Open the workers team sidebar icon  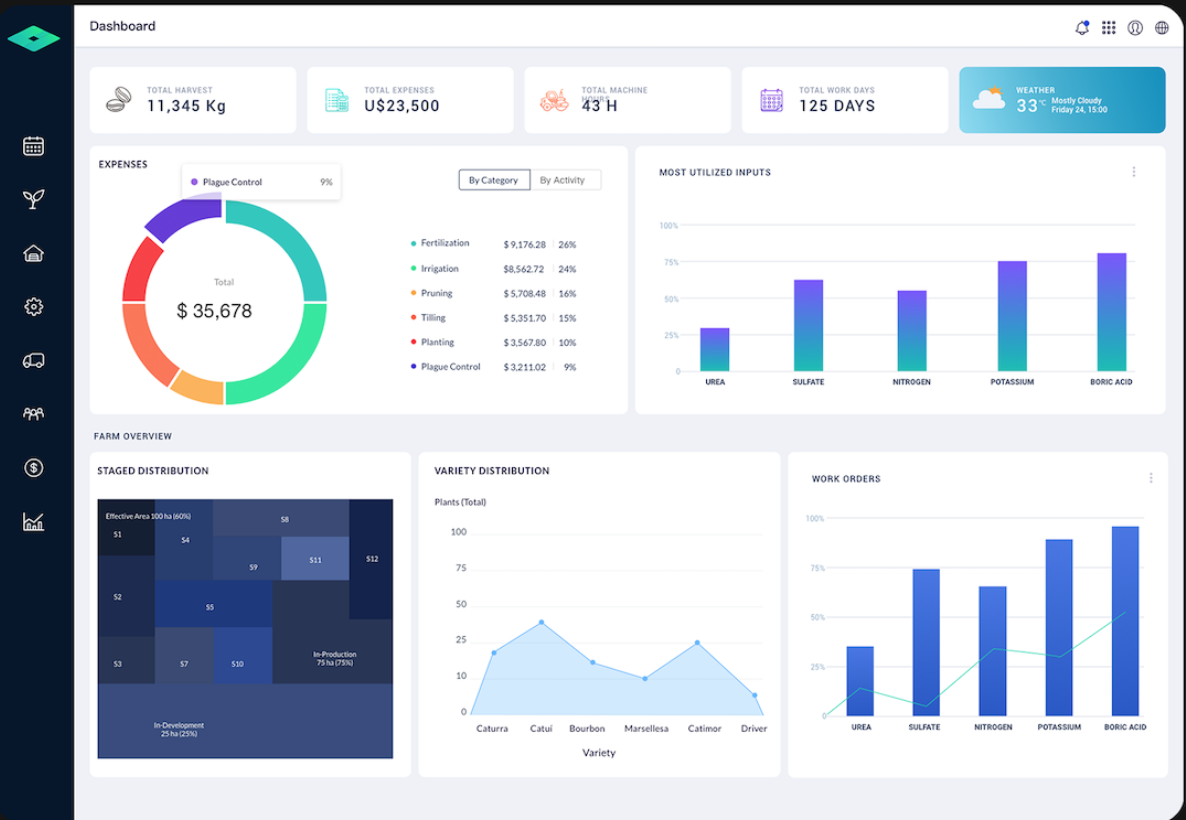pyautogui.click(x=33, y=413)
